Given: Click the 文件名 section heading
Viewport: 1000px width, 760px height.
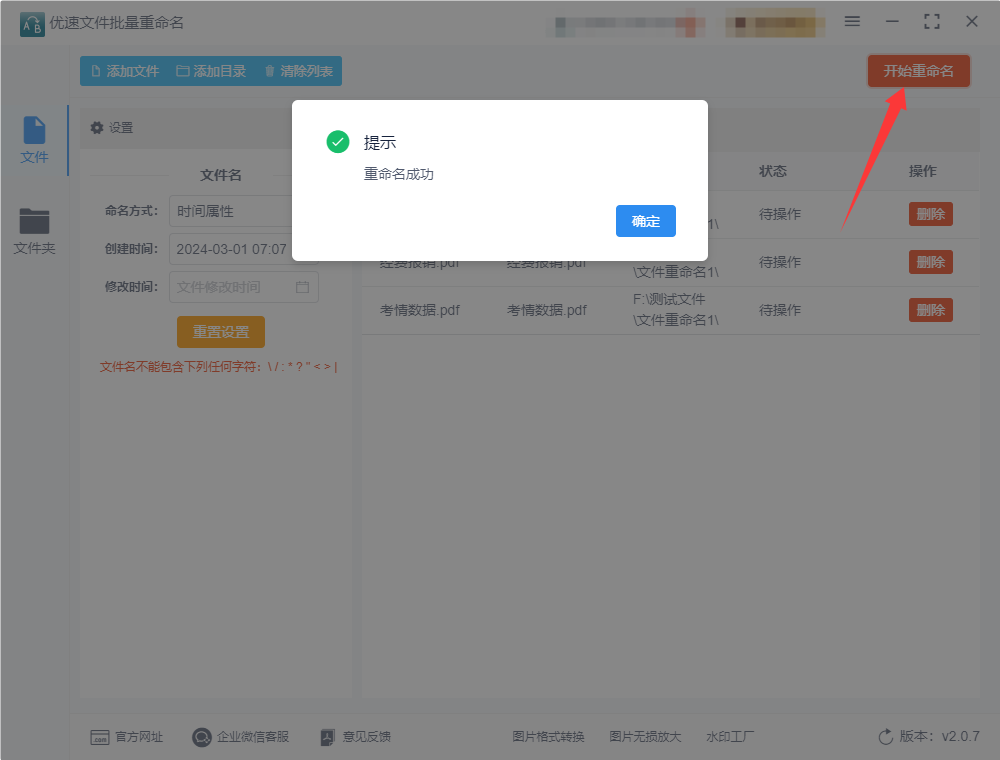Looking at the screenshot, I should (221, 175).
